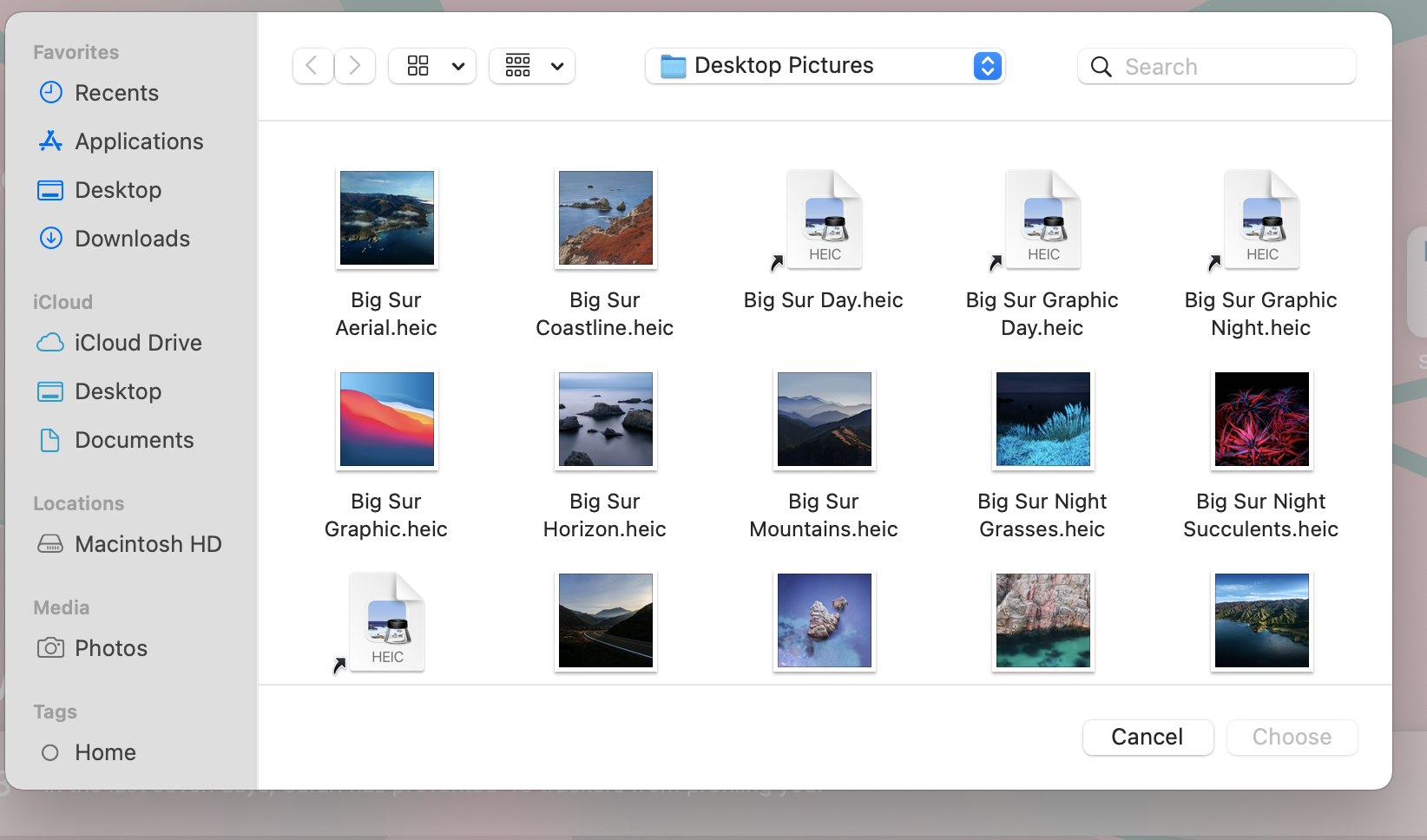1427x840 pixels.
Task: Click the forward navigation arrow
Action: [x=355, y=66]
